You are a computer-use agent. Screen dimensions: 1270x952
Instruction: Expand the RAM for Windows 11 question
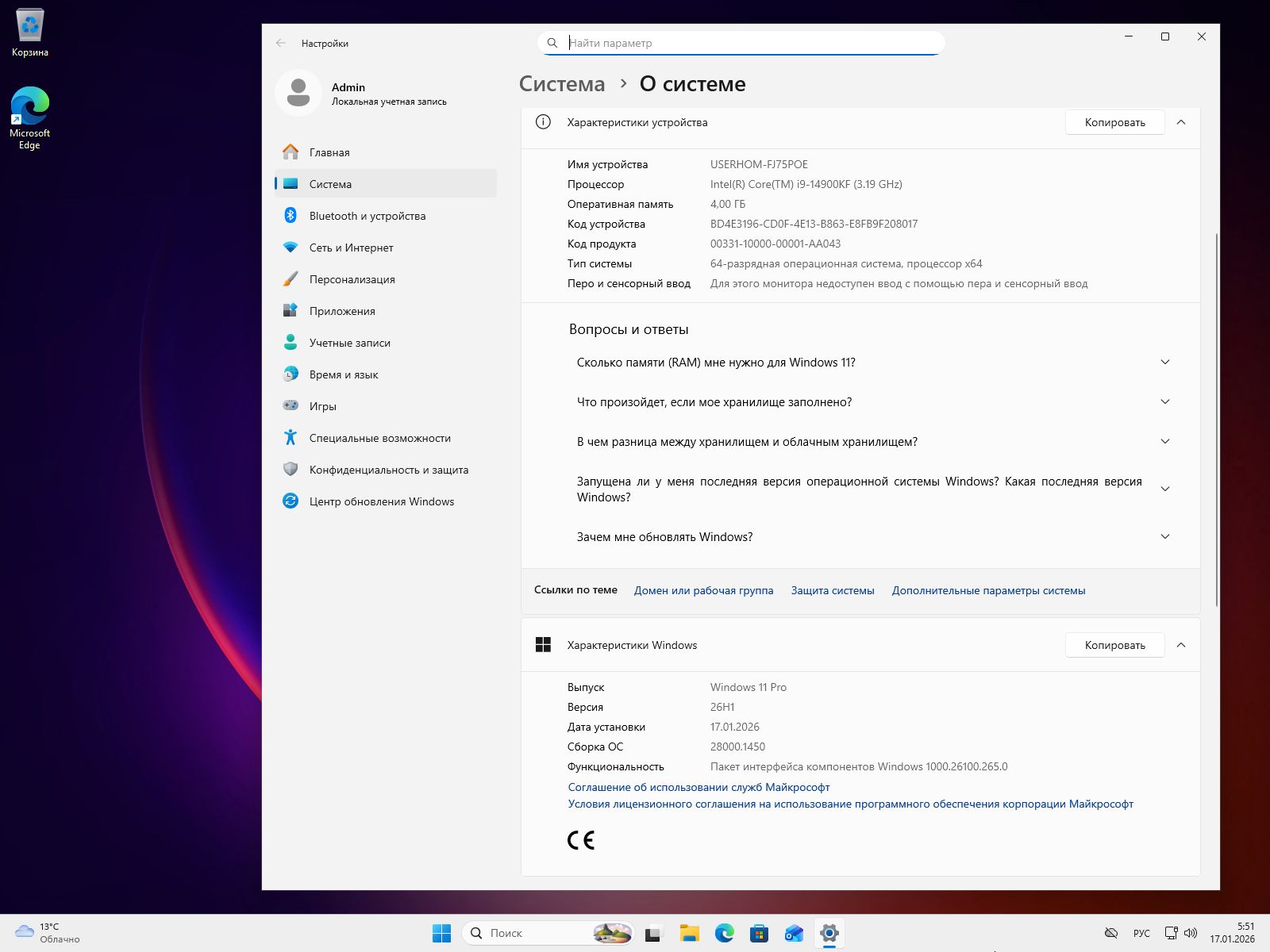[x=1164, y=363]
